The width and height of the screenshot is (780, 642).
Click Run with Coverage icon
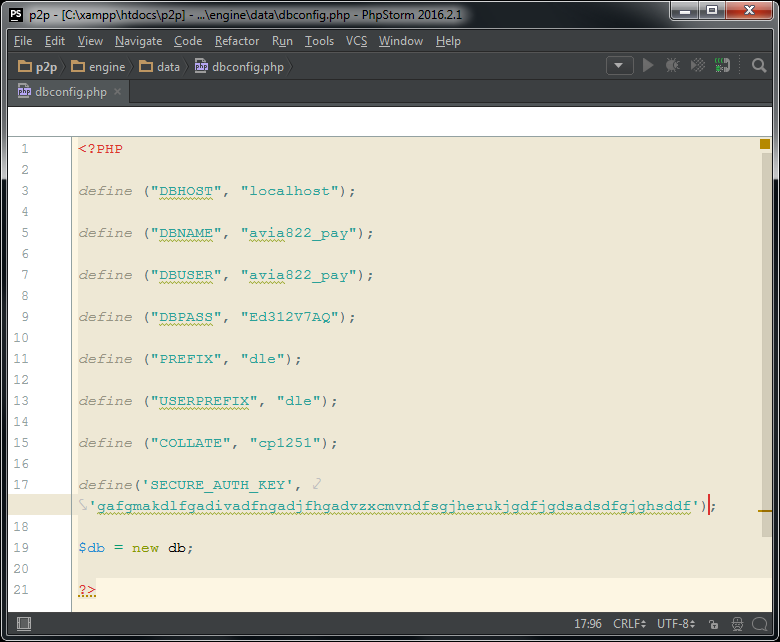pos(697,66)
